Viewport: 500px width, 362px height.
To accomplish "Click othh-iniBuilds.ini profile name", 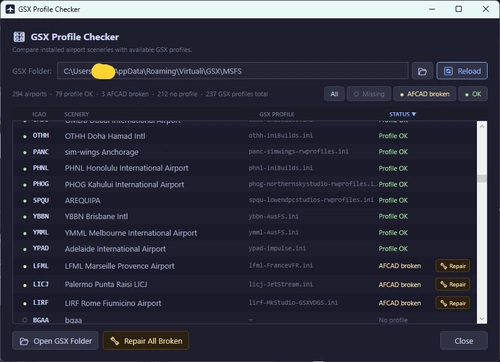I will pos(281,136).
